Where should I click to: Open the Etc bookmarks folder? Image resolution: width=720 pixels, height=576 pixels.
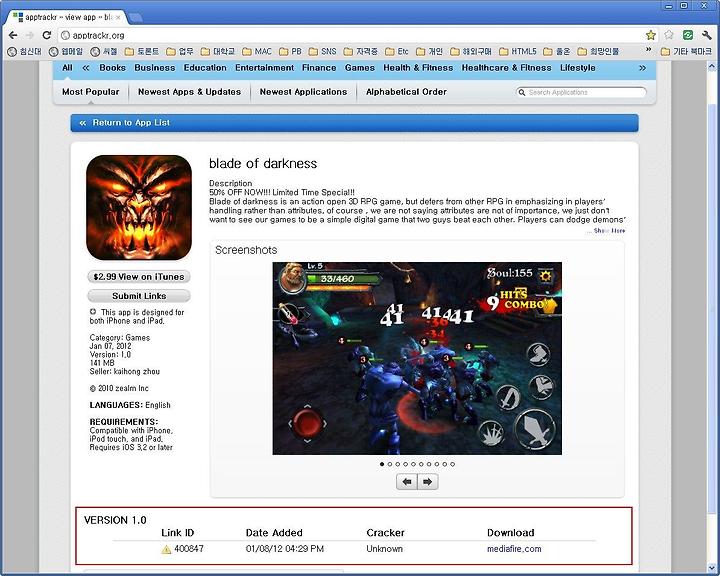click(397, 51)
